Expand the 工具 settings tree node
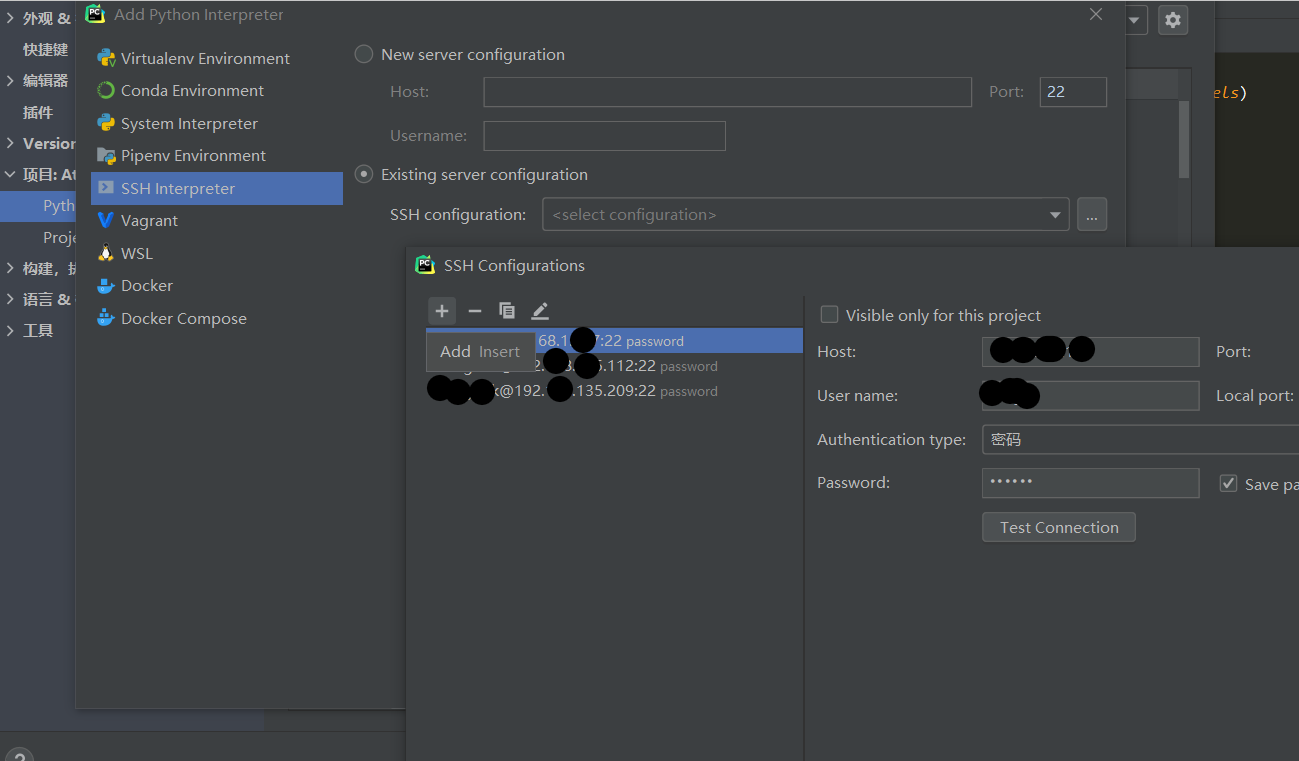 tap(10, 330)
